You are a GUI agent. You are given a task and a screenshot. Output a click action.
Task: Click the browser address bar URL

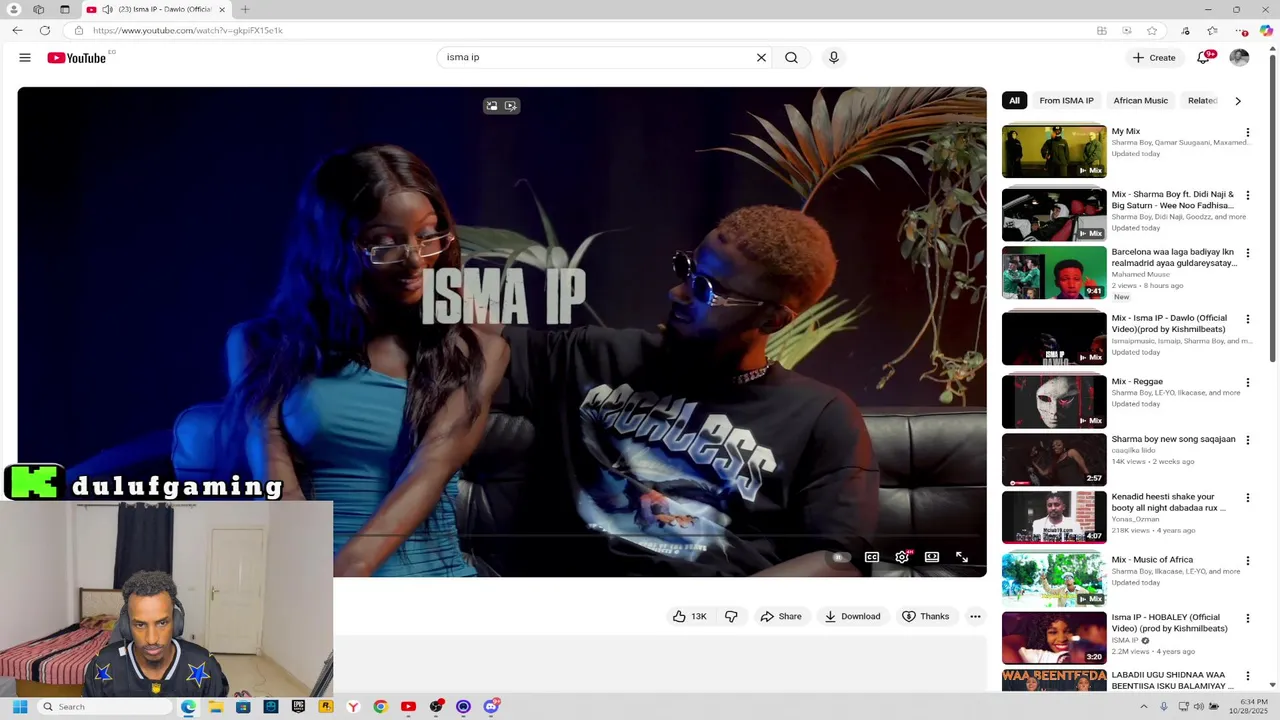click(188, 31)
